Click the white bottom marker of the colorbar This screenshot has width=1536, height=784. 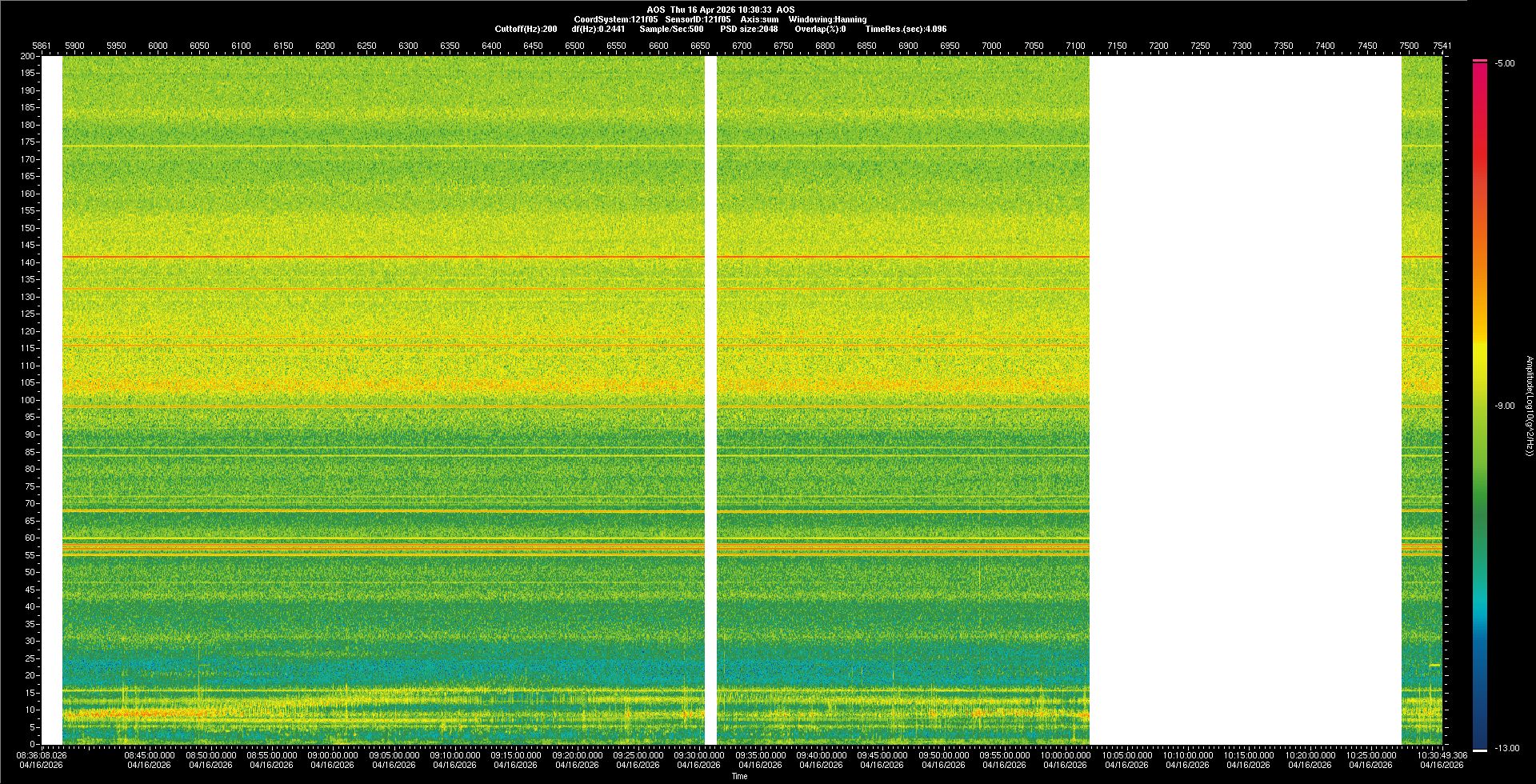[x=1479, y=750]
